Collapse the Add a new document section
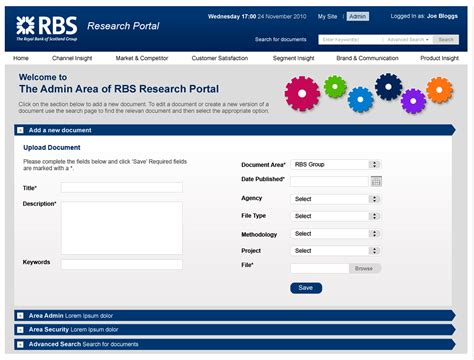474x360 pixels. tap(20, 130)
